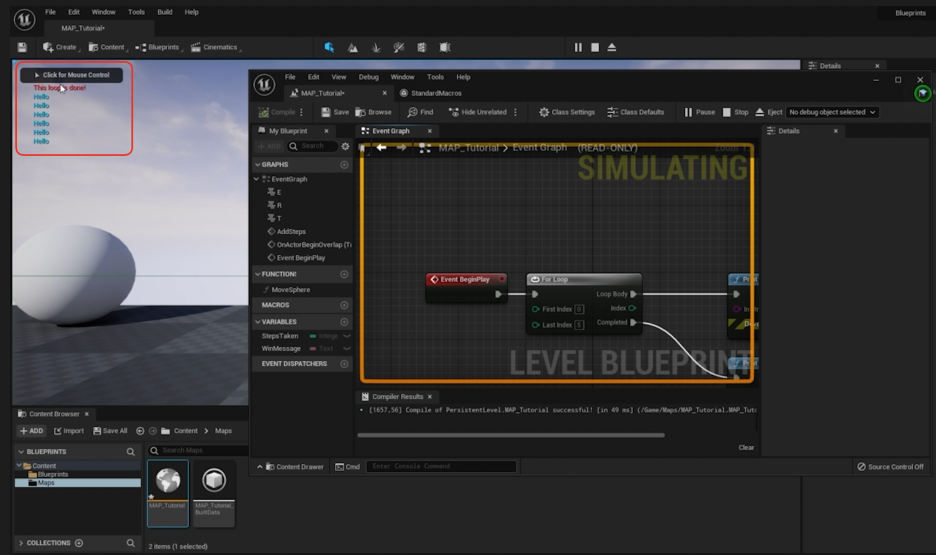The image size is (936, 555).
Task: Switch to Landscape mode icon
Action: pos(353,47)
